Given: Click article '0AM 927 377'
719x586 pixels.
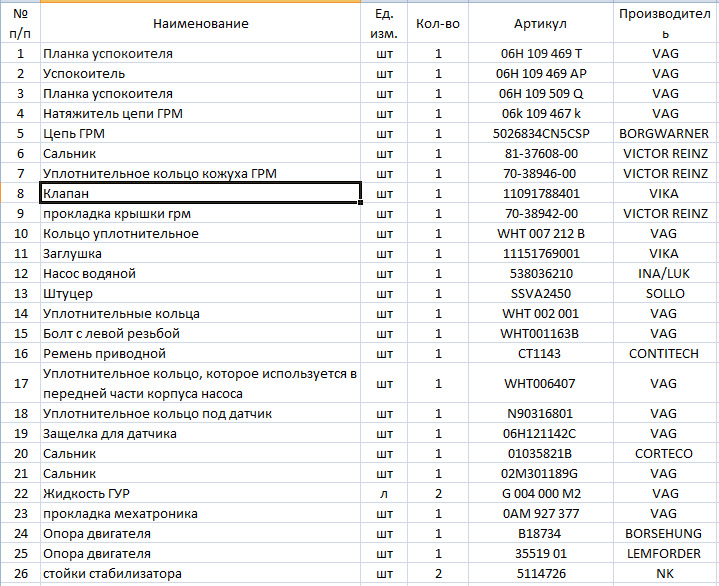Looking at the screenshot, I should tap(541, 514).
